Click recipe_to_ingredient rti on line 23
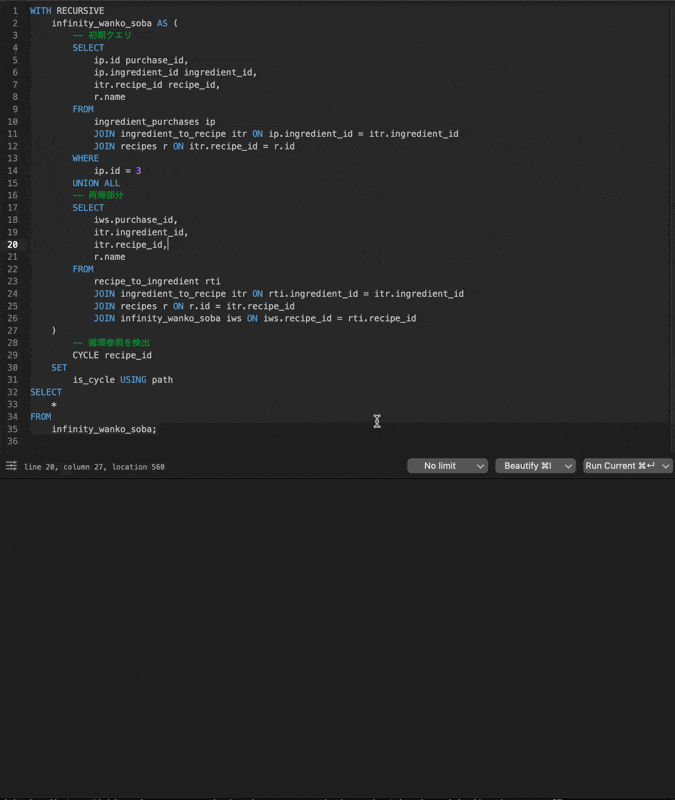This screenshot has height=800, width=675. pyautogui.click(x=157, y=281)
